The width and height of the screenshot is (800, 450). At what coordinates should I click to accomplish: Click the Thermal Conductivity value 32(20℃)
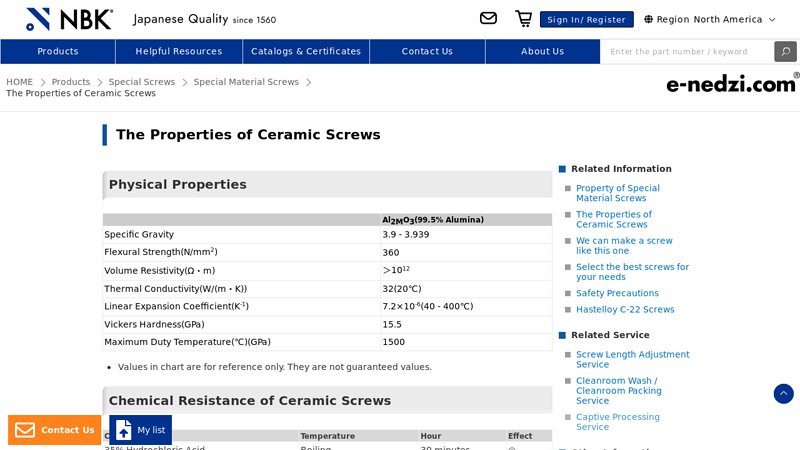coord(402,289)
